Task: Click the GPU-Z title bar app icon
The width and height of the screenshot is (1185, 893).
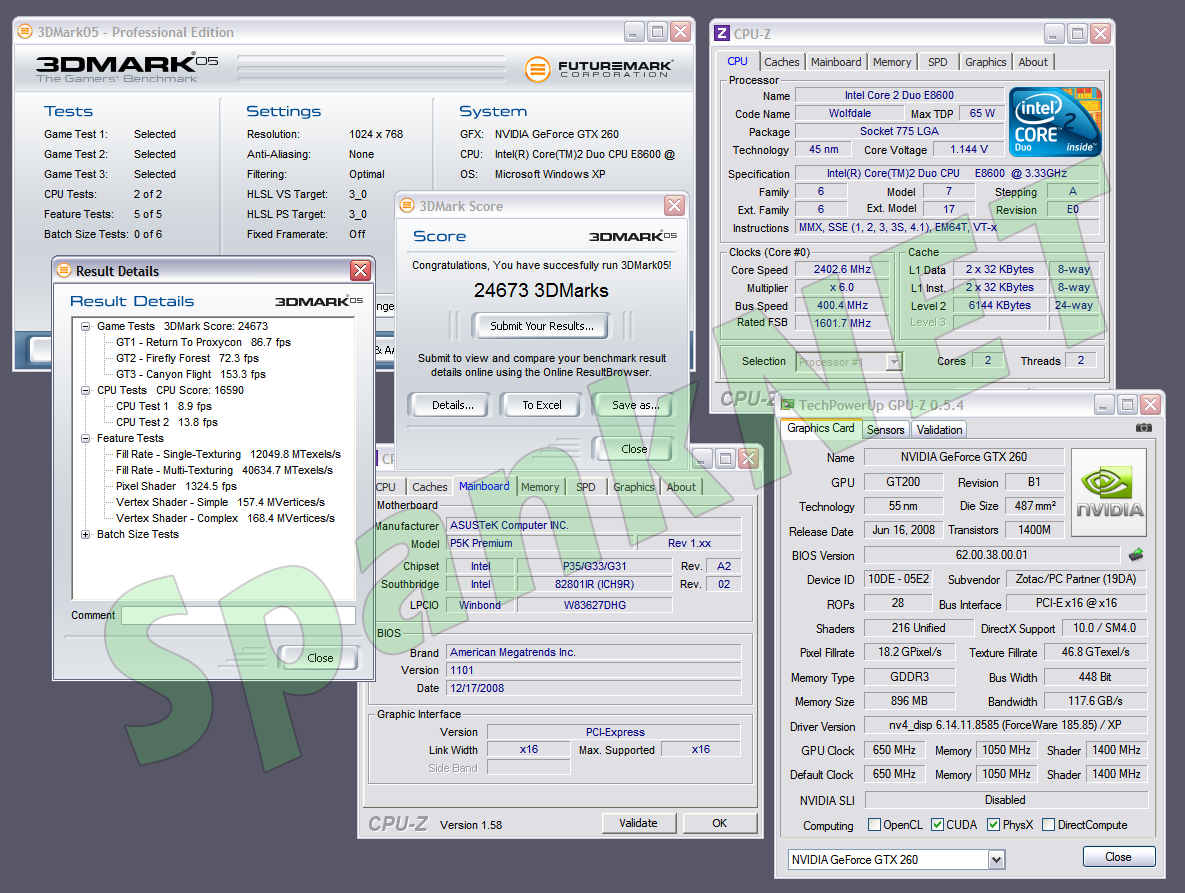Action: pyautogui.click(x=787, y=405)
